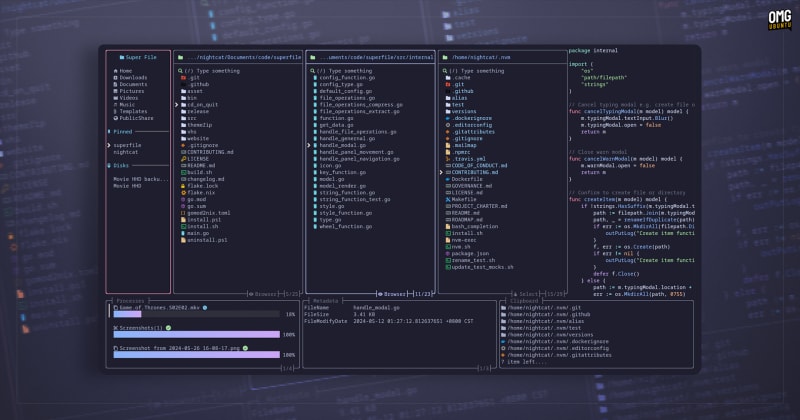
Task: Select the handle_panel_movement.go file
Action: click(359, 151)
